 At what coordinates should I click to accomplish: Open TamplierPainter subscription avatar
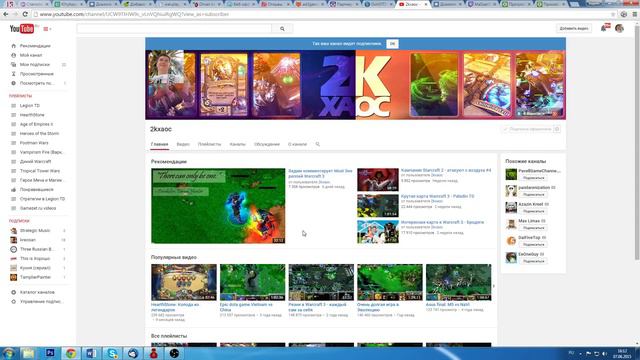click(13, 277)
